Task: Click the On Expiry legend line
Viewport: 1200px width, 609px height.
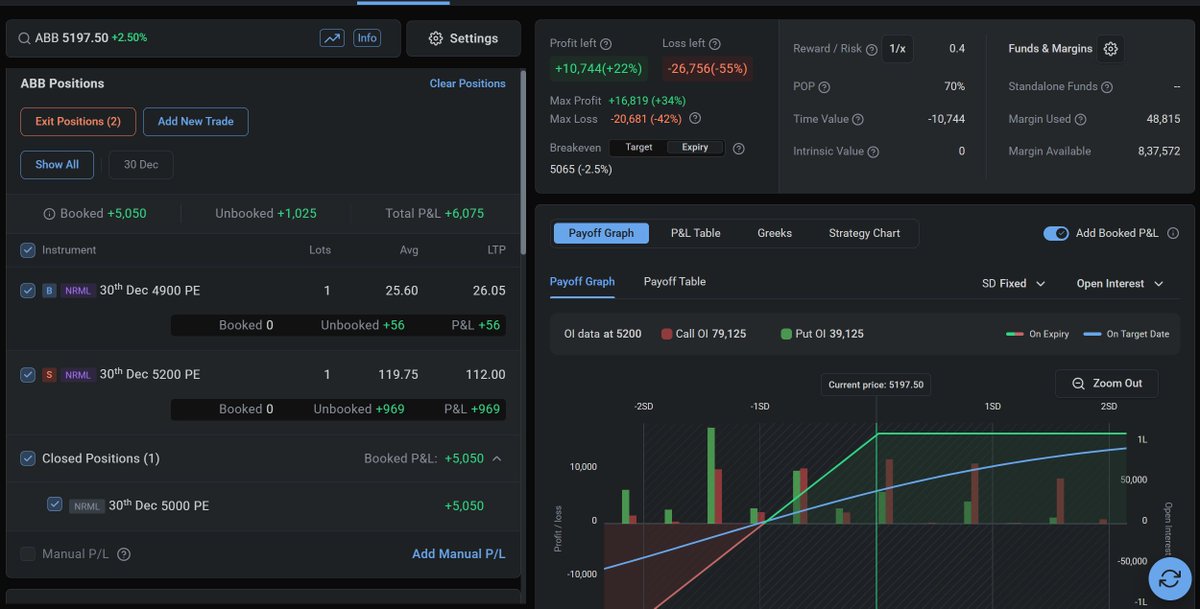Action: (x=1014, y=334)
